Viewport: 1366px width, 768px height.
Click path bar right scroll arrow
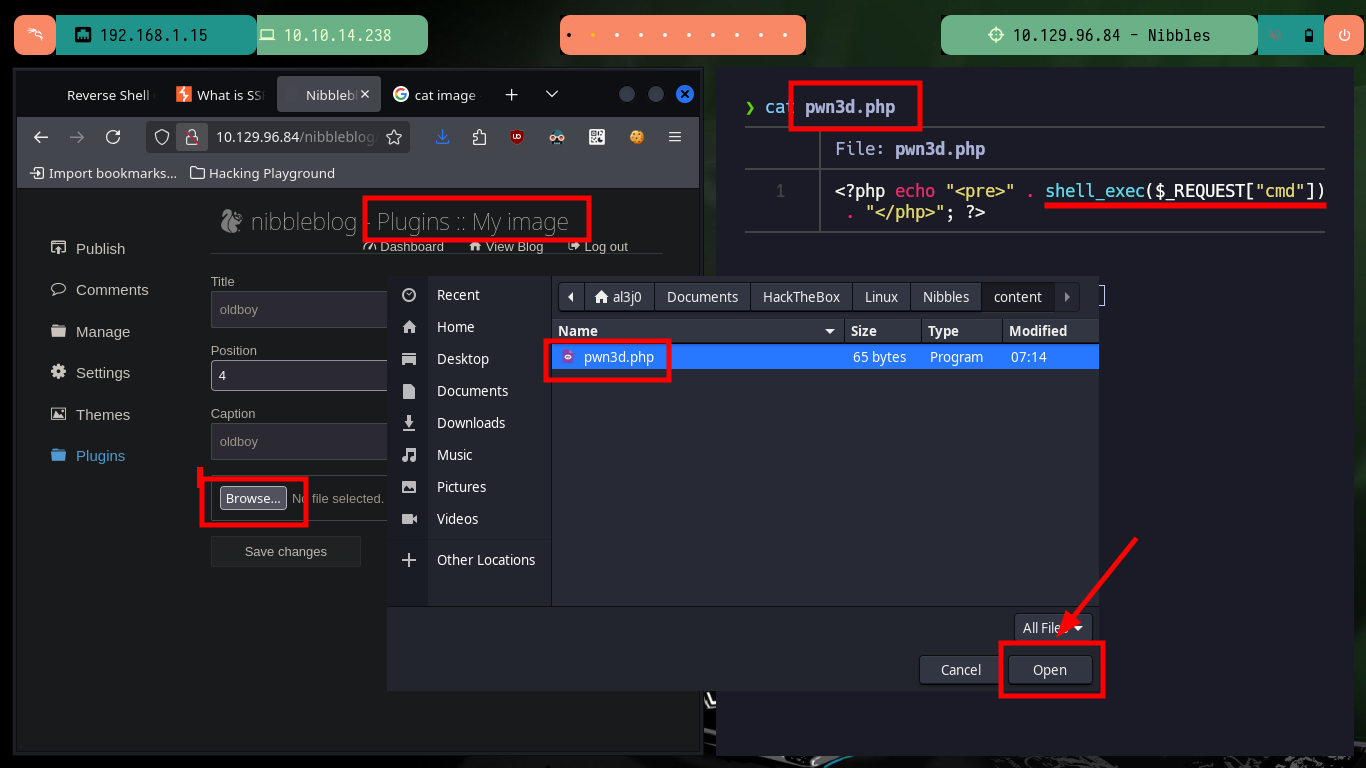click(x=1067, y=297)
